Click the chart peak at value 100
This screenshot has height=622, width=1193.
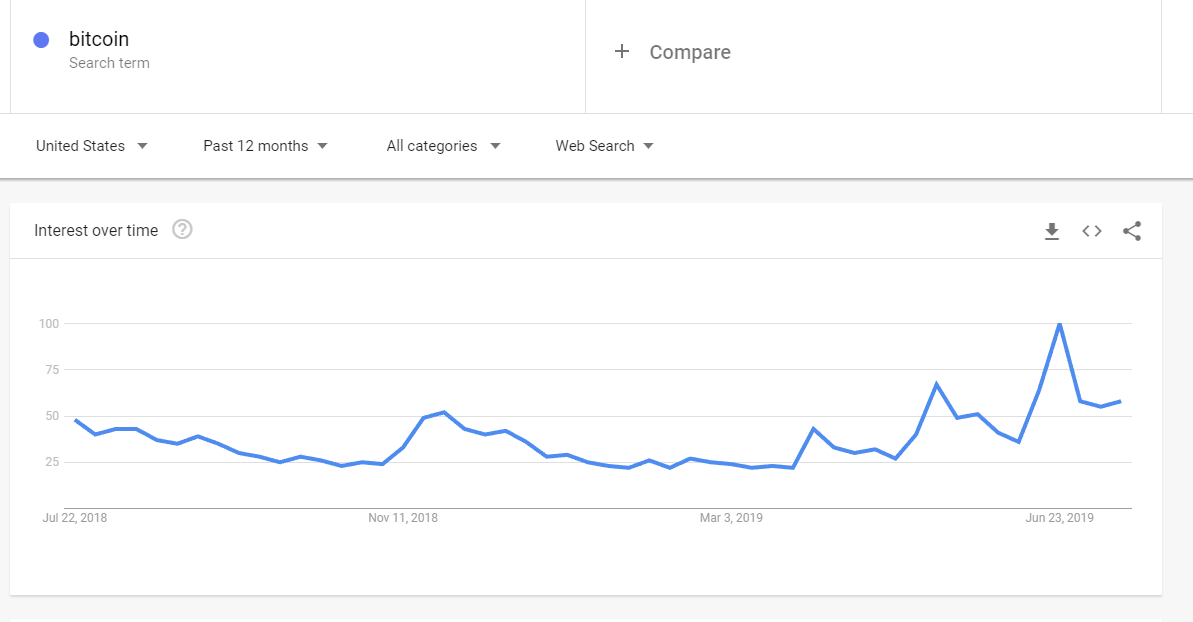pyautogui.click(x=1059, y=324)
